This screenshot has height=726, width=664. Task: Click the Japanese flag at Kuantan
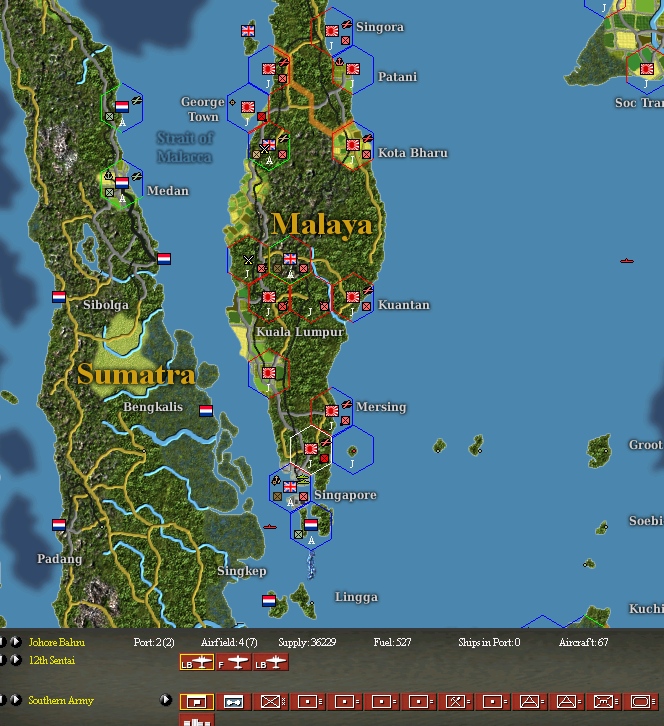click(x=353, y=297)
